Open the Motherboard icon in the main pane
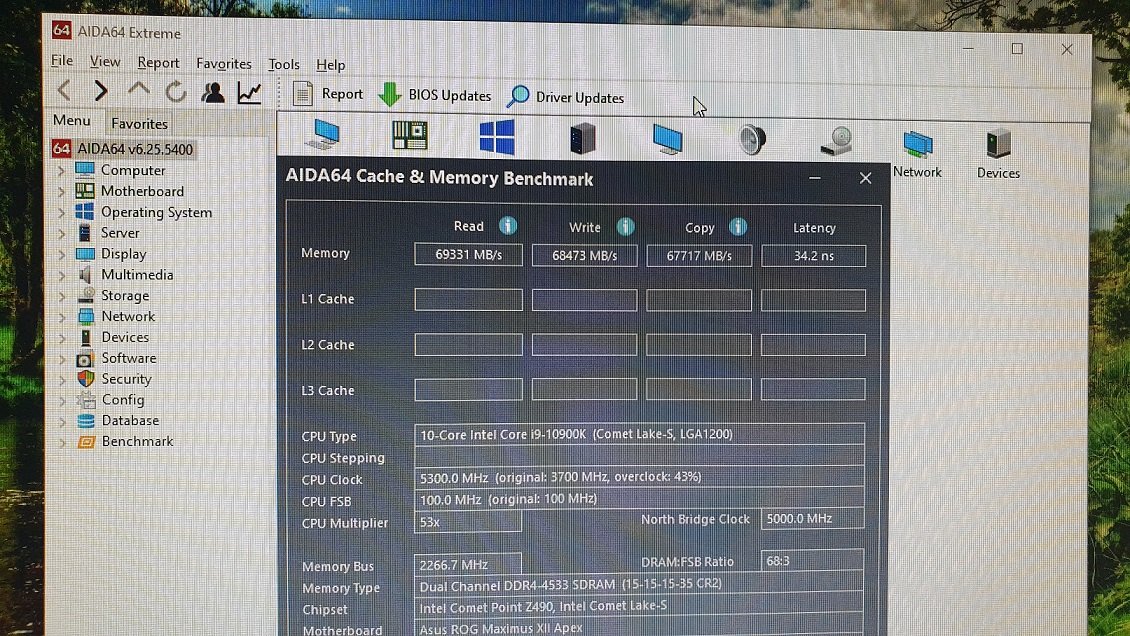The image size is (1130, 636). (x=409, y=135)
